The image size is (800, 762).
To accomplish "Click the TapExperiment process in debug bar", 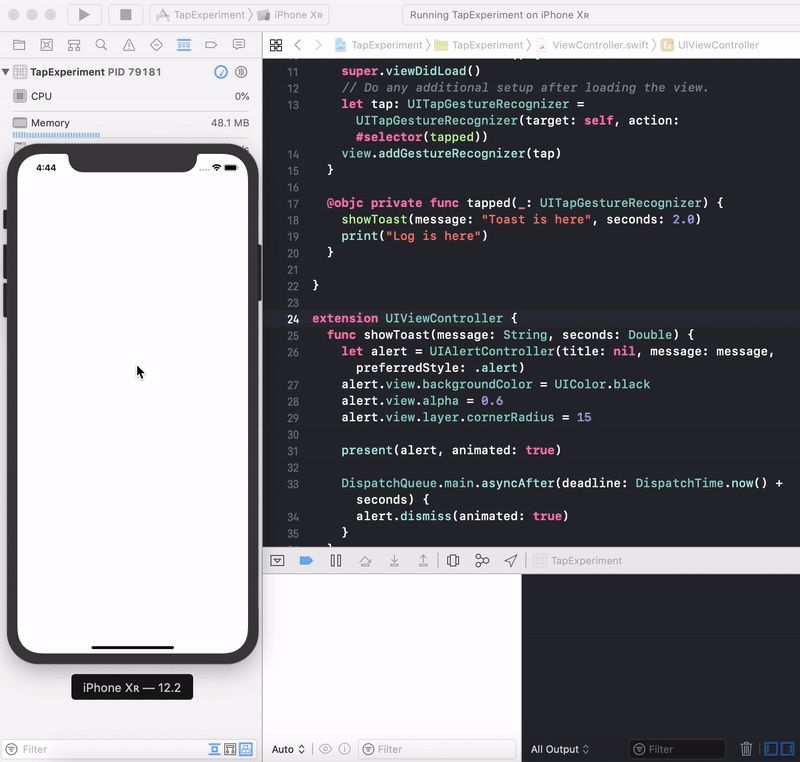I will tap(578, 561).
